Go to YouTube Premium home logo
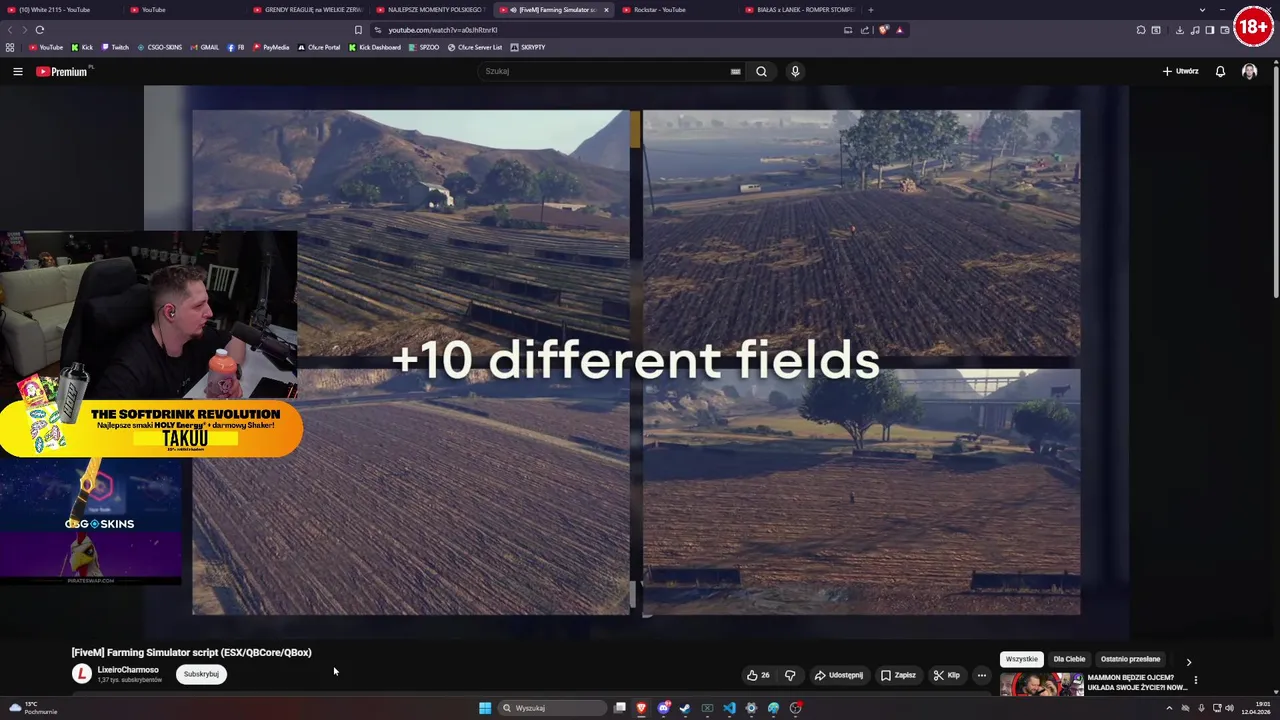Screen dimensions: 1280x720 pos(62,71)
